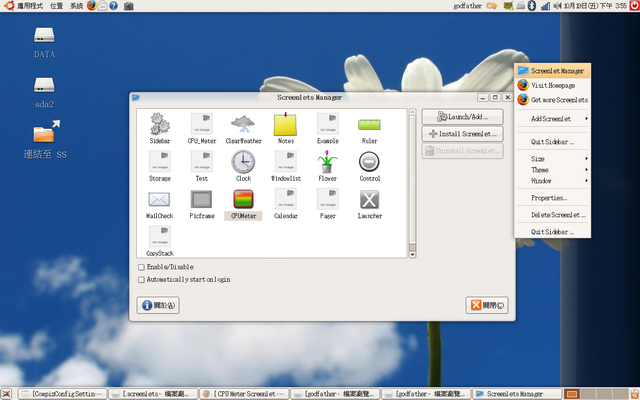Choose Get more Screenlets entry

[x=552, y=100]
